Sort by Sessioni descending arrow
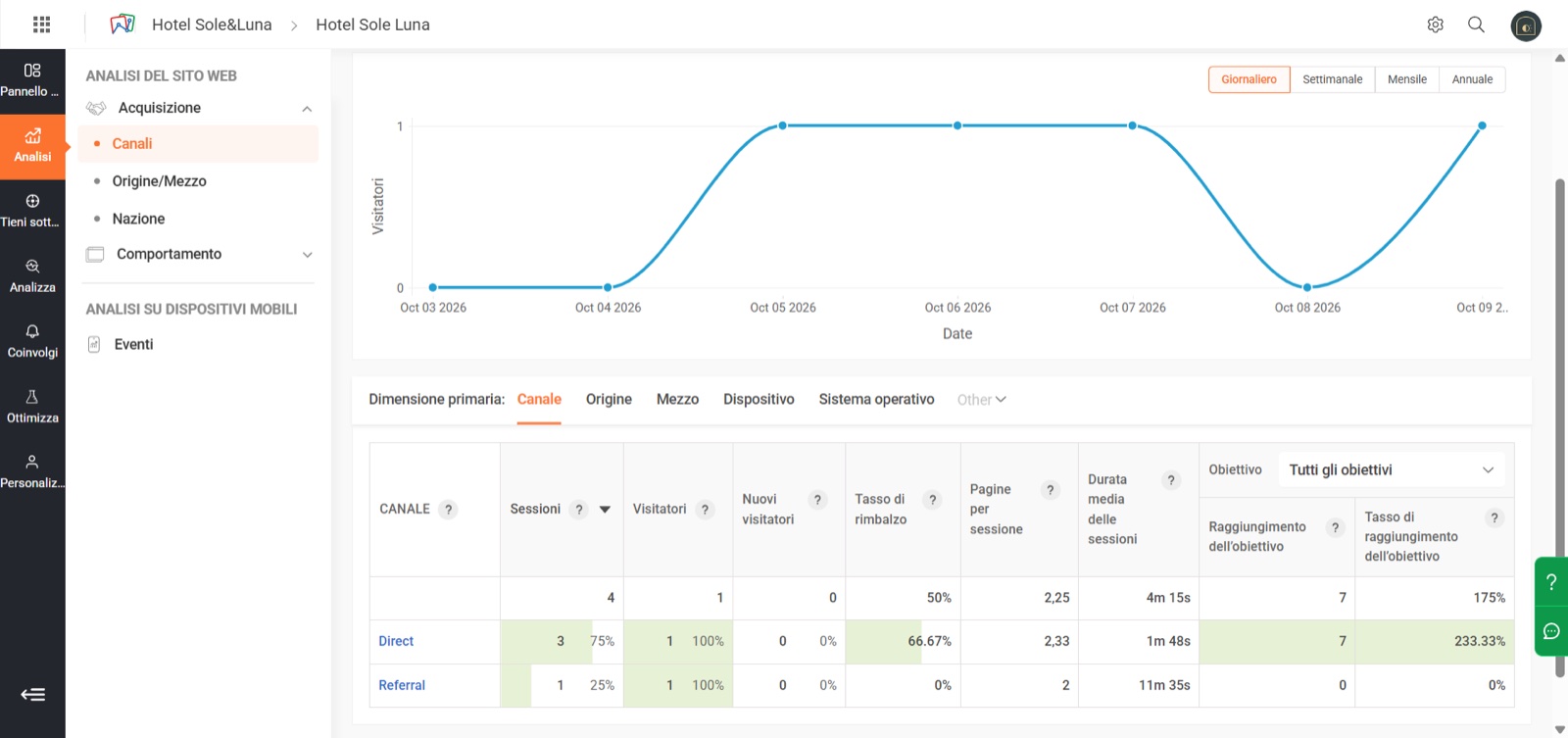1568x738 pixels. point(605,510)
